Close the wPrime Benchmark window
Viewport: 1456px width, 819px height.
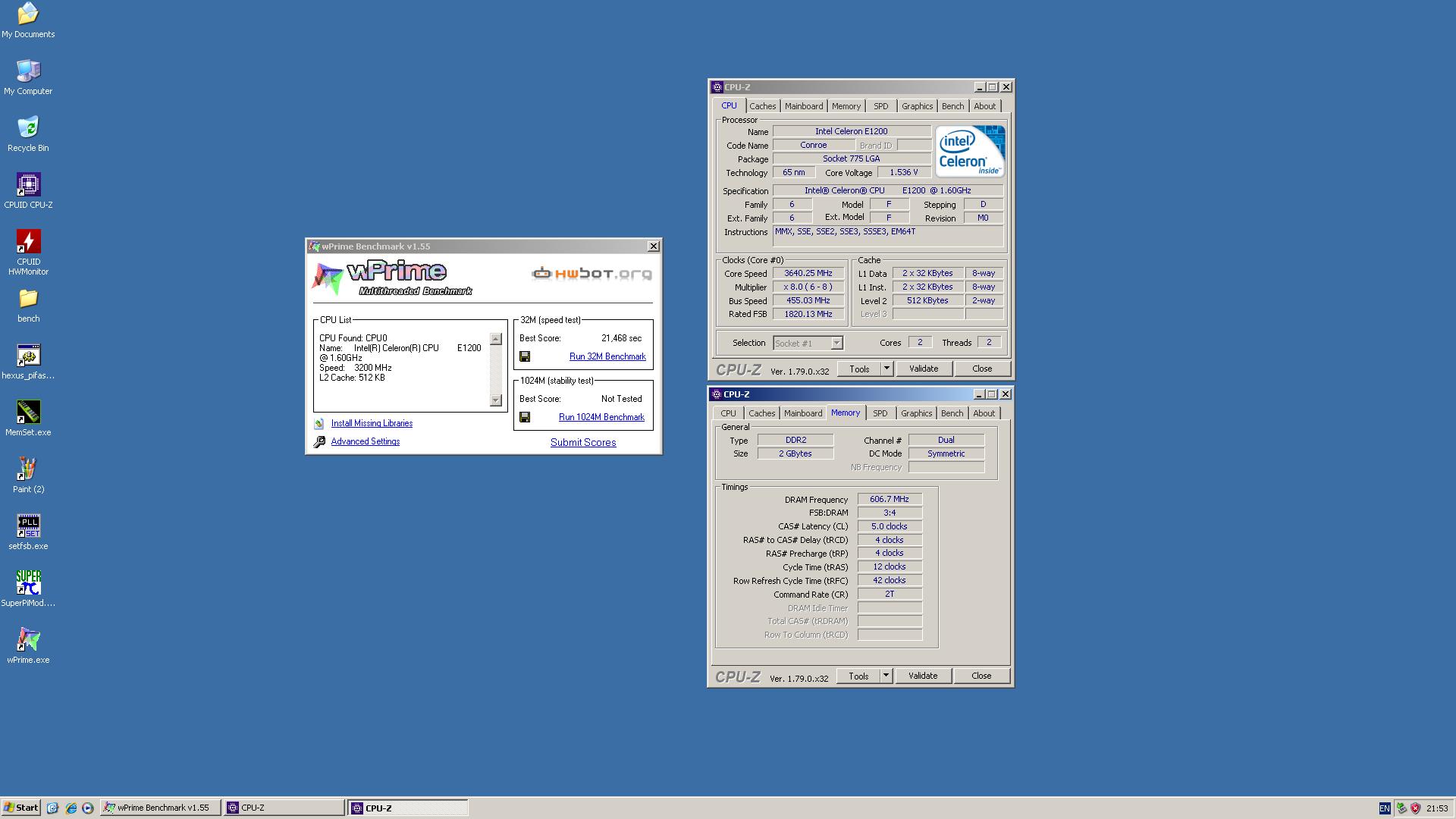[x=653, y=246]
